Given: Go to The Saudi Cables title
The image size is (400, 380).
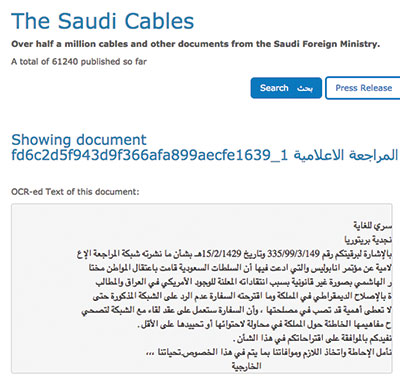Looking at the screenshot, I should 102,21.
